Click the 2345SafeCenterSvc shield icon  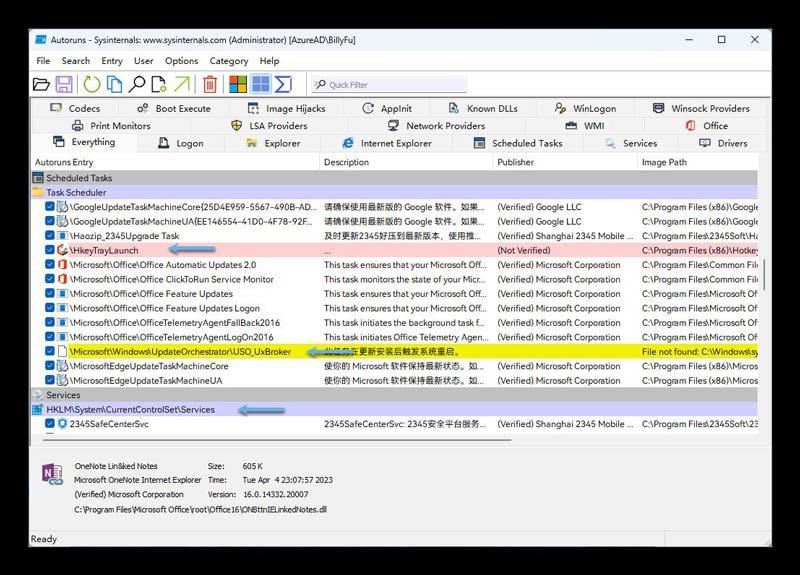[62, 423]
